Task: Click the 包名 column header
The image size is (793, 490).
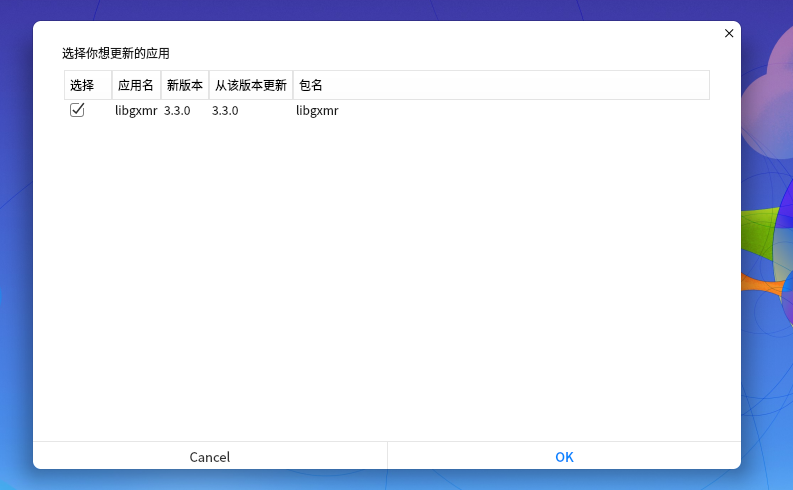Action: [x=501, y=85]
